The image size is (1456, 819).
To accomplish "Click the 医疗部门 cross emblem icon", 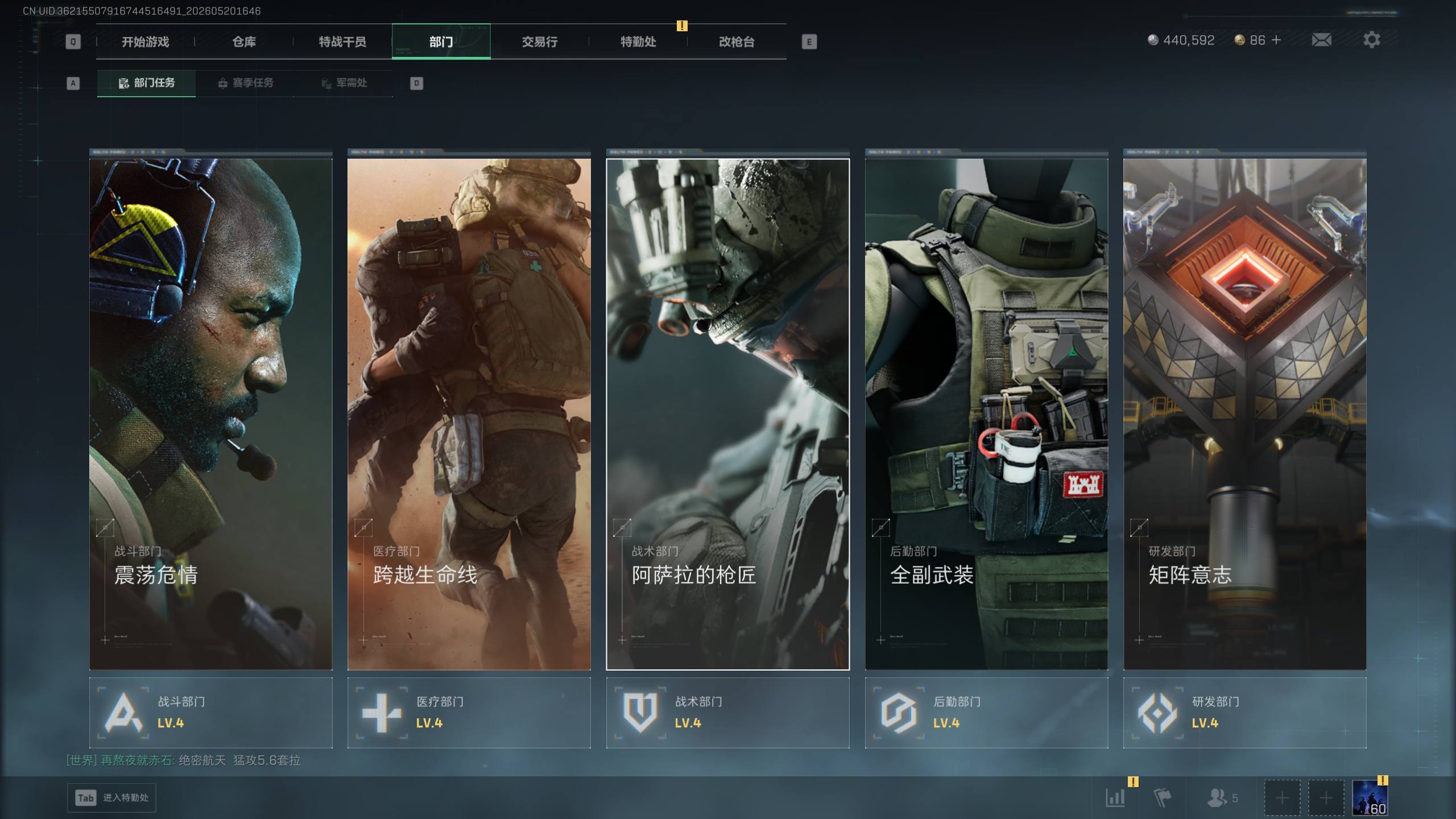I will pyautogui.click(x=382, y=713).
